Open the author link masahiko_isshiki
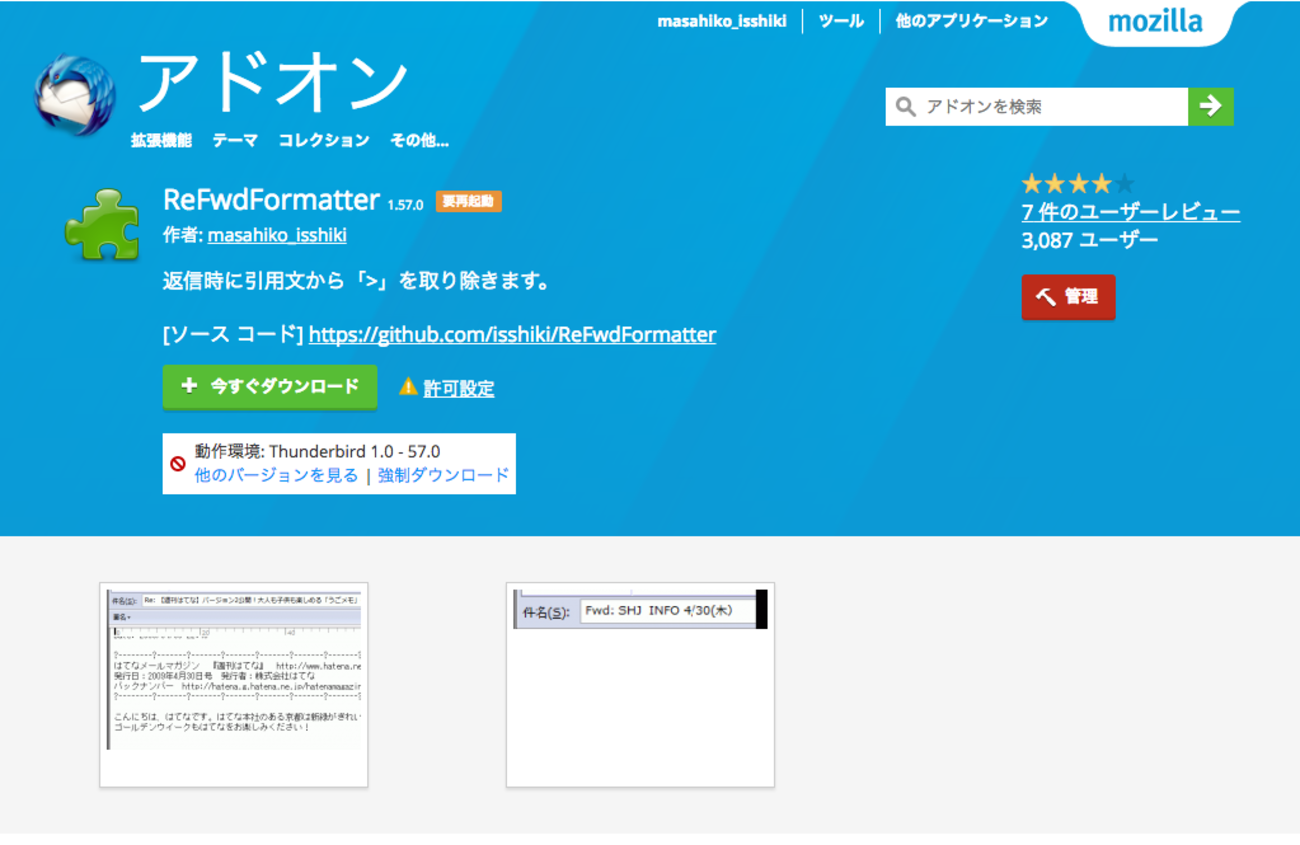The width and height of the screenshot is (1300, 845). [277, 236]
